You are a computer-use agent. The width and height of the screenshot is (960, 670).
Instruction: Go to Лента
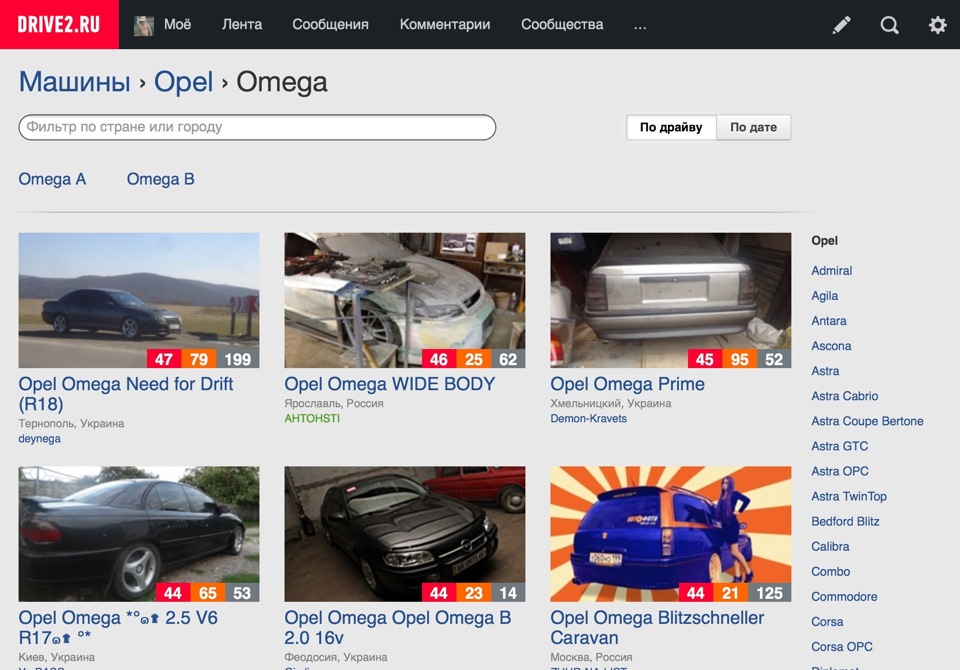(242, 24)
